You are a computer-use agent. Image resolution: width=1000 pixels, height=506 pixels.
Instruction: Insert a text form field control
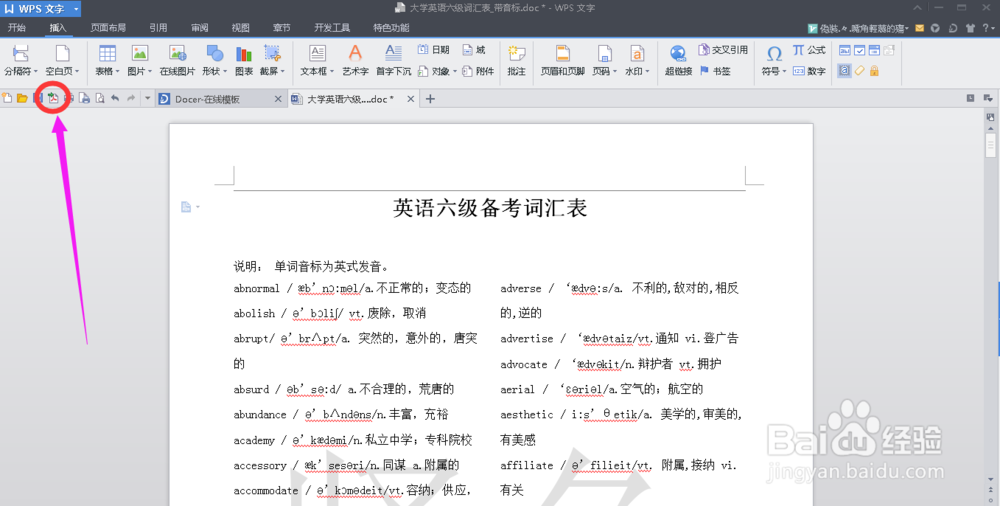[844, 50]
